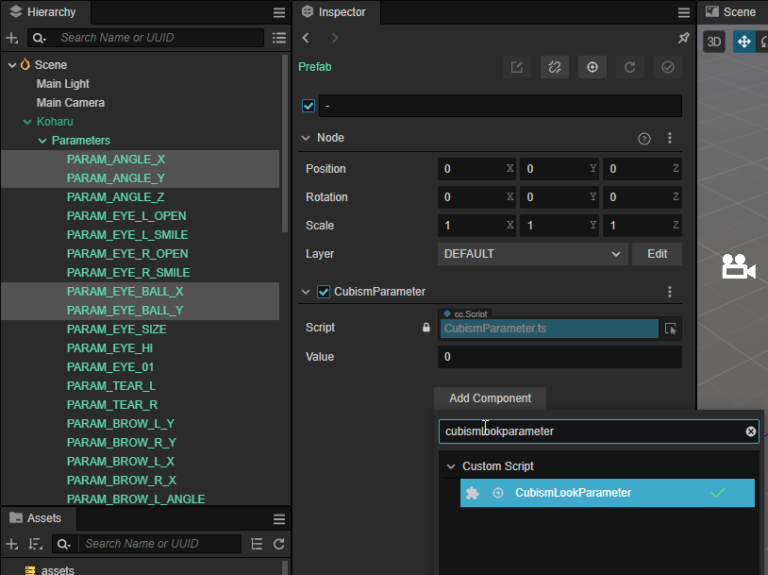Collapse the Custom Script group

point(450,466)
